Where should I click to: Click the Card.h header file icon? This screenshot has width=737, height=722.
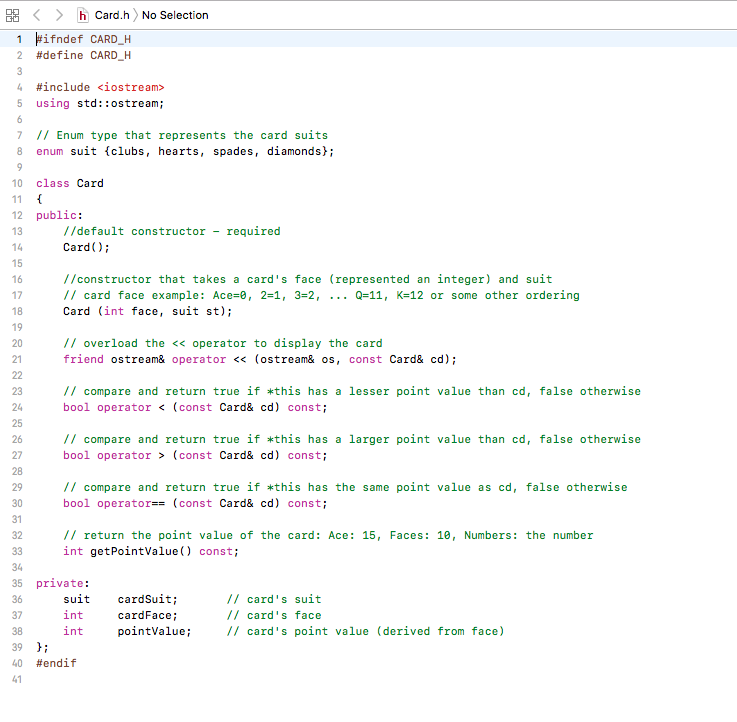[83, 16]
